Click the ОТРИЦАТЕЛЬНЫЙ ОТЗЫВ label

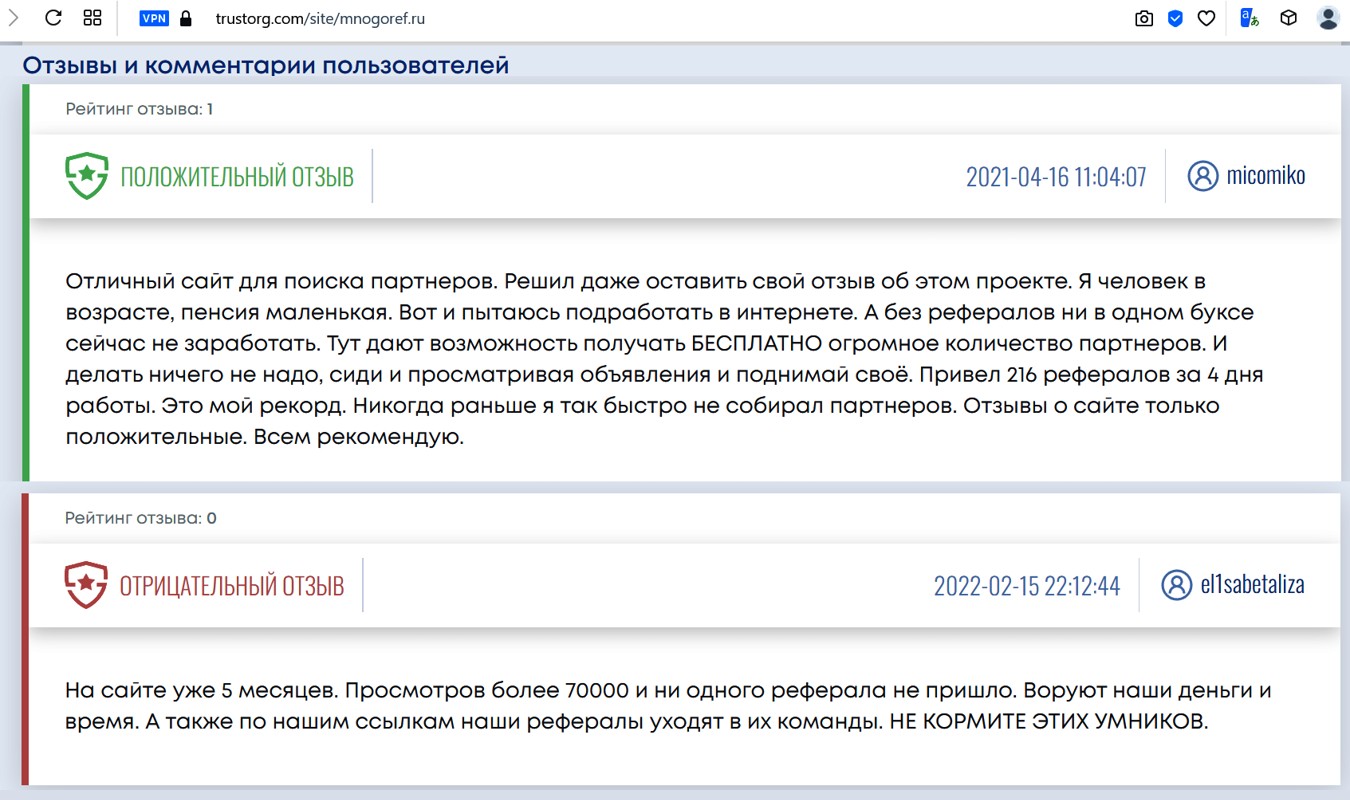(x=232, y=586)
